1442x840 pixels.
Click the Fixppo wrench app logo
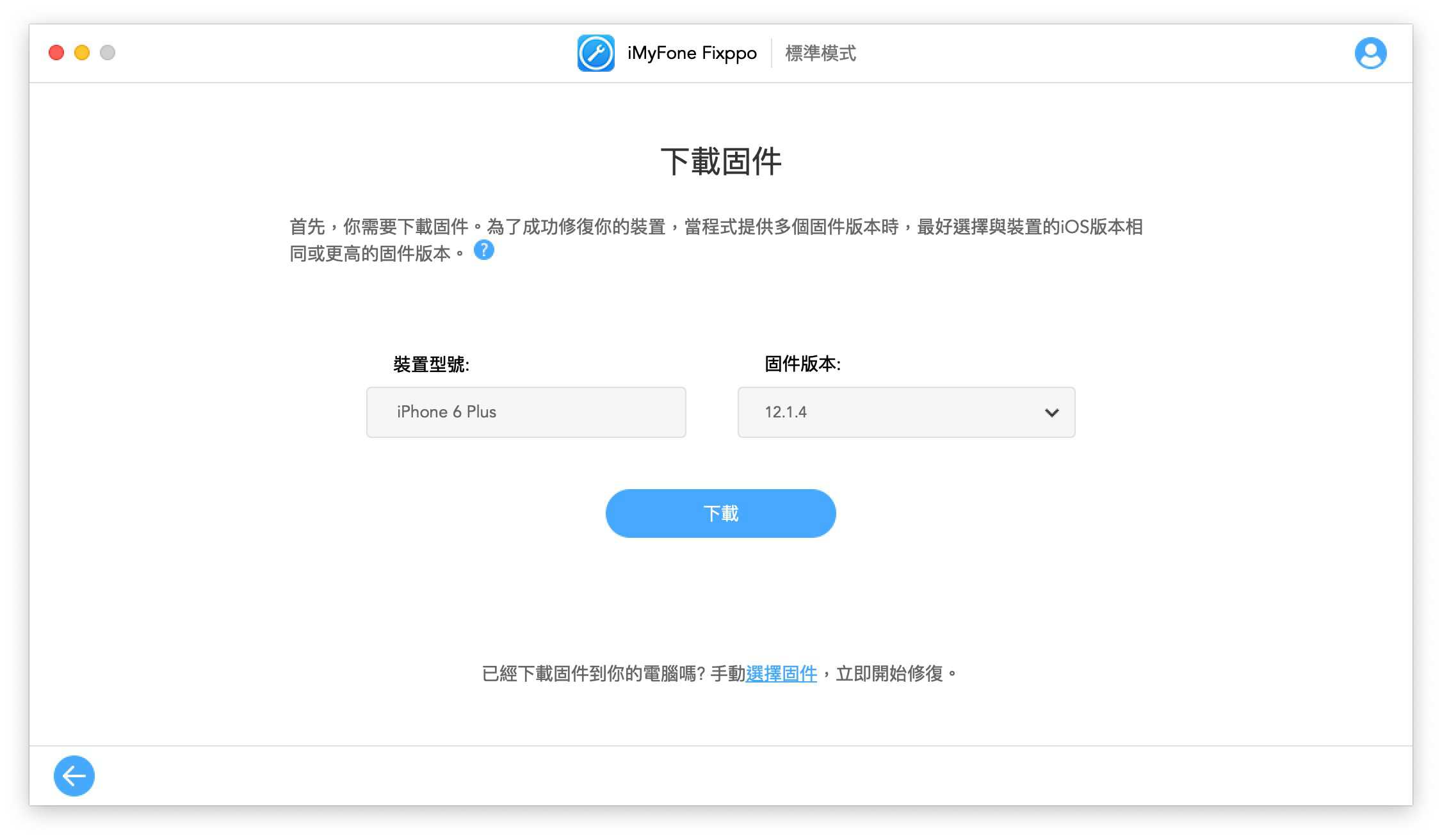(595, 53)
